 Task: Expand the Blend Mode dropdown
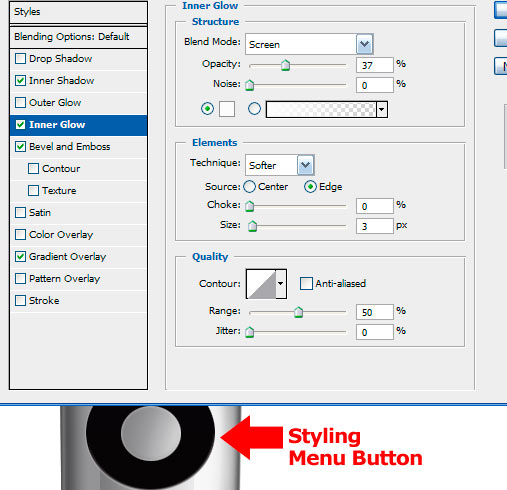364,44
